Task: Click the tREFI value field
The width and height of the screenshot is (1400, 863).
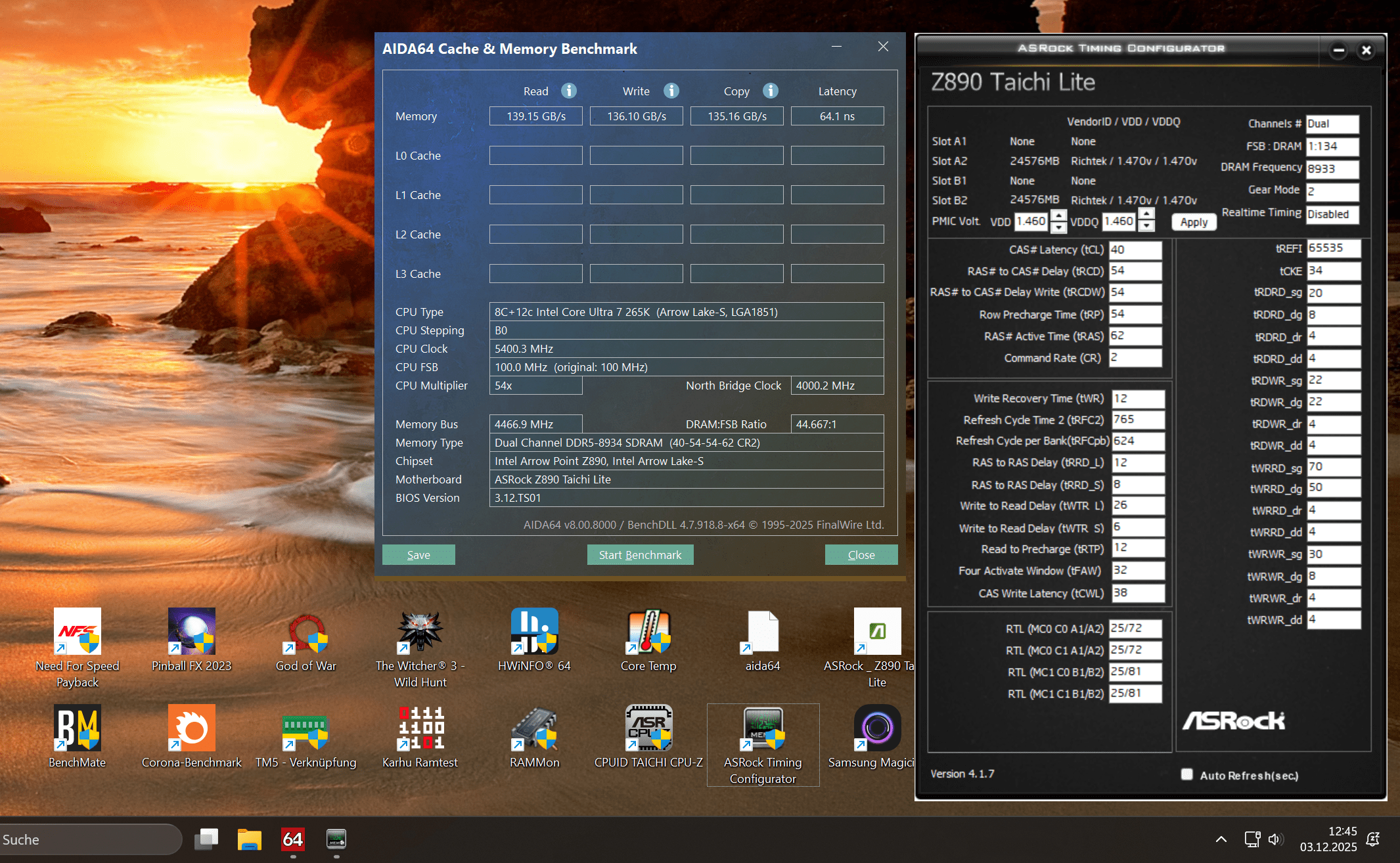Action: 1332,248
